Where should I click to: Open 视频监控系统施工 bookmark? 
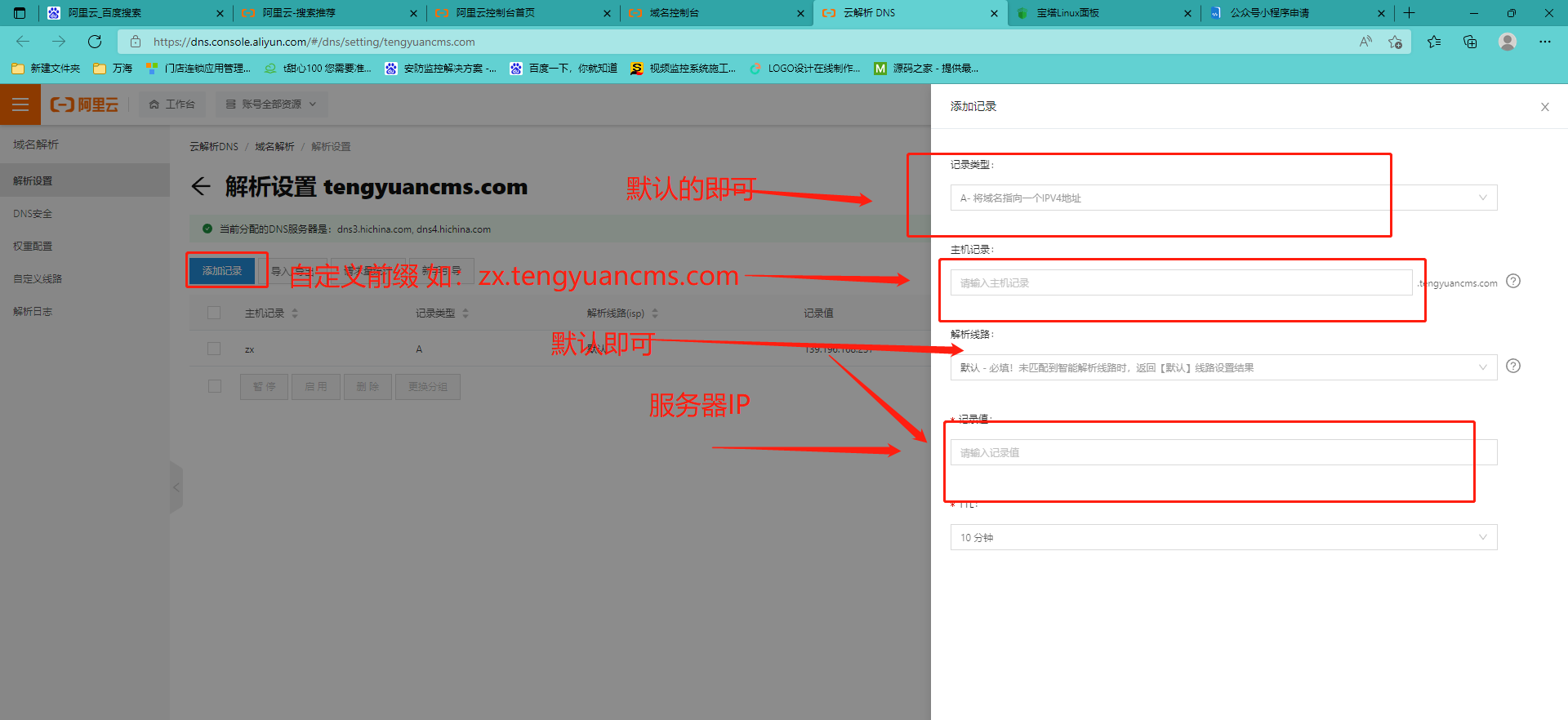tap(683, 69)
